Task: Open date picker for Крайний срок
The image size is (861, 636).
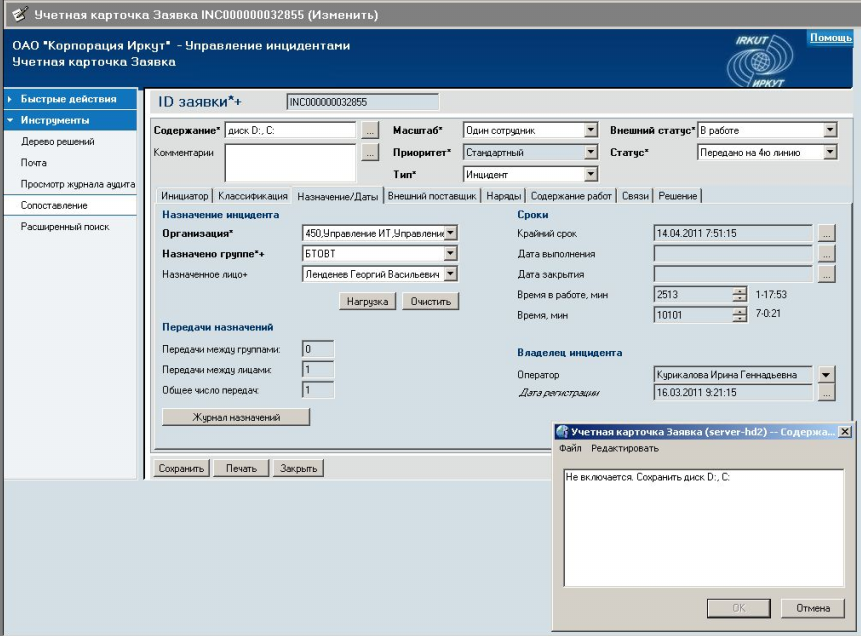Action: 826,233
